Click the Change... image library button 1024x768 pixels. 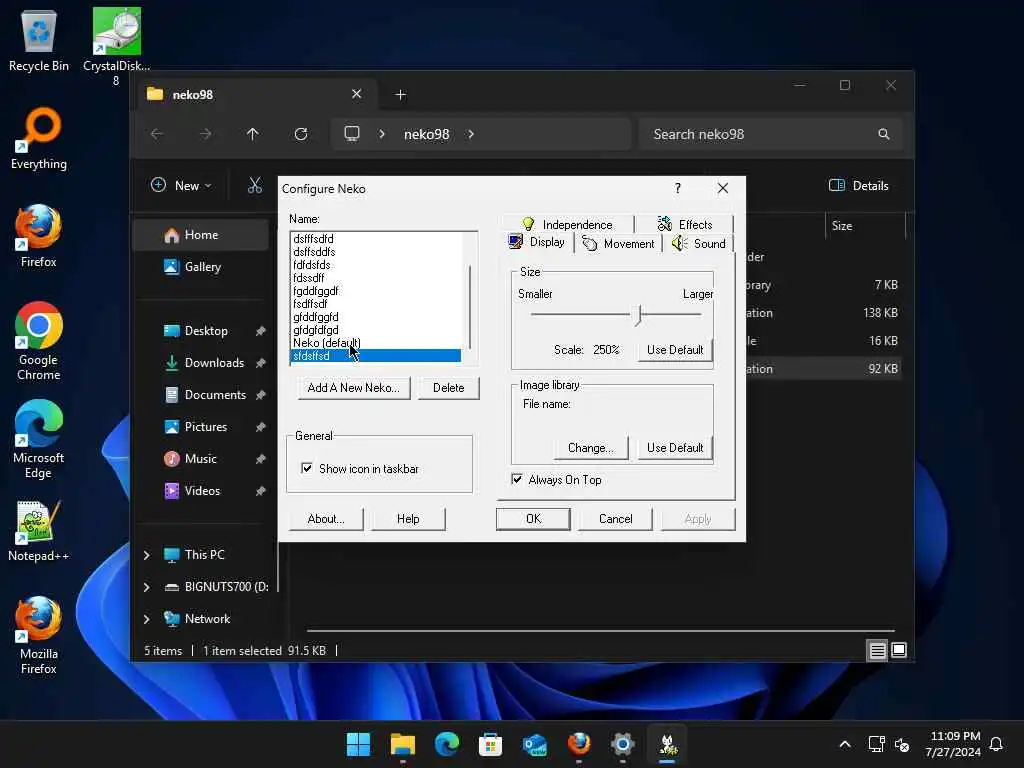pyautogui.click(x=590, y=447)
